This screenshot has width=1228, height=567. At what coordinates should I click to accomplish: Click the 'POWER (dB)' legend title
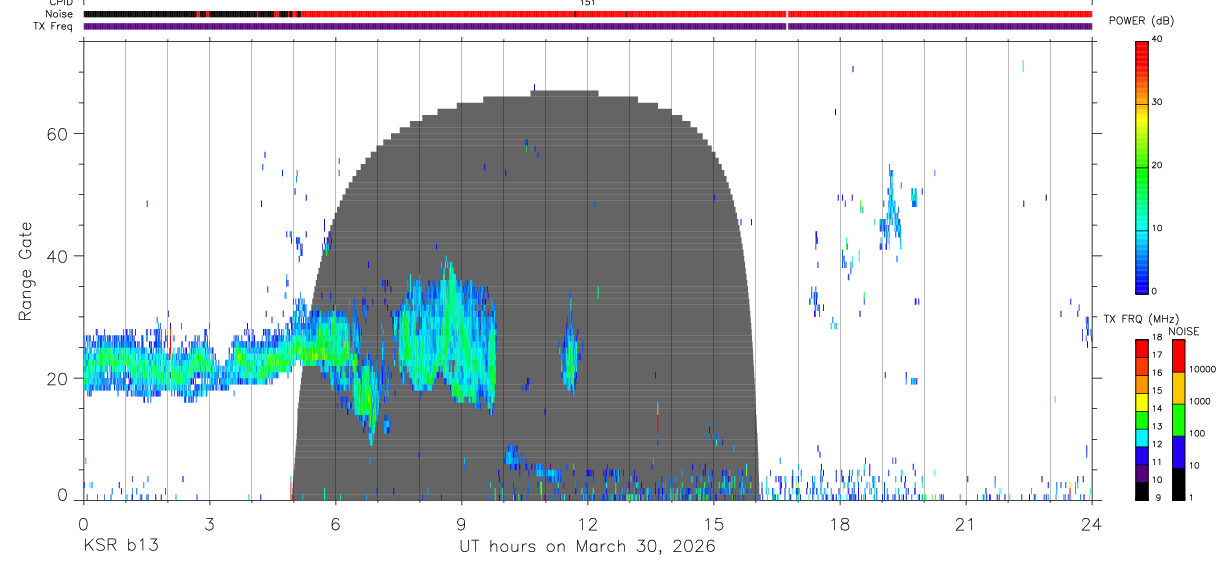pos(1142,21)
